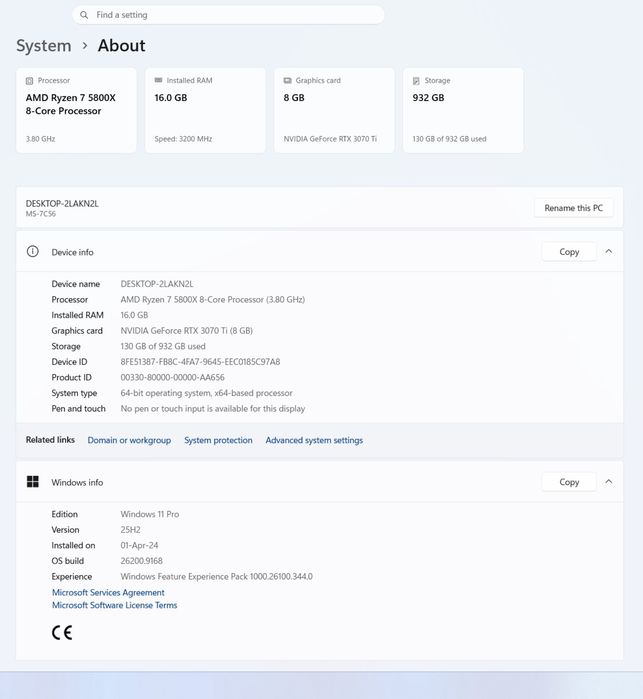Select Product ID value 00330-80000-00000-AA656
Screen dimensions: 643x699
(x=173, y=378)
